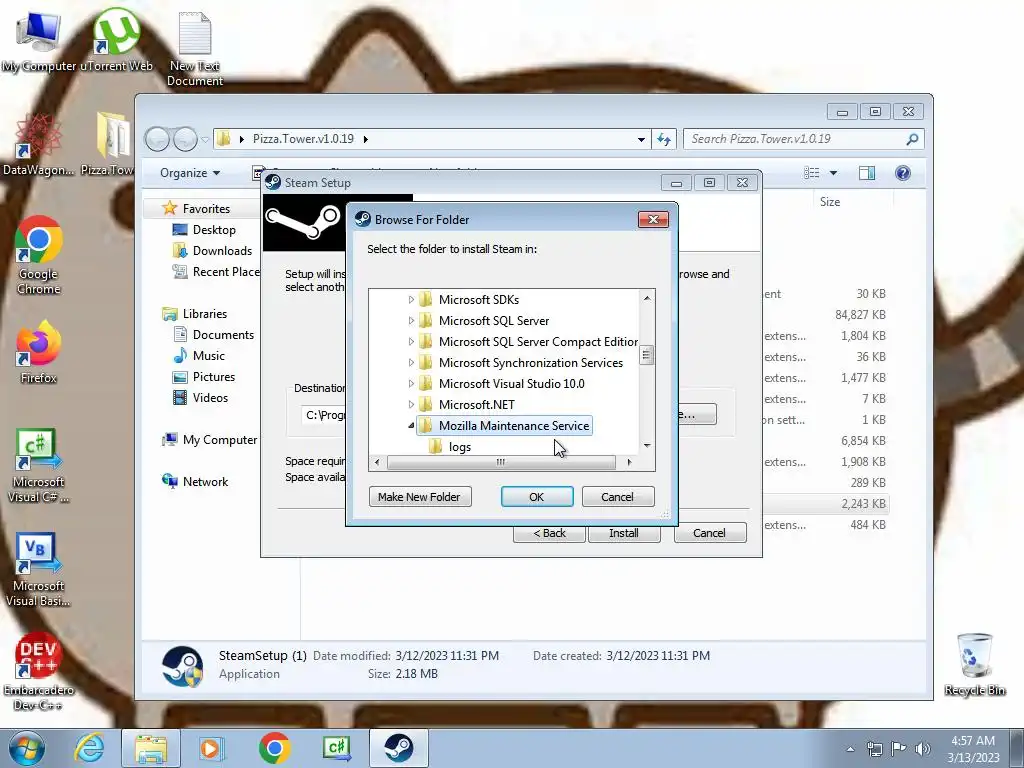1024x768 pixels.
Task: Launch uTorrent Web desktop shortcut
Action: coord(116,40)
